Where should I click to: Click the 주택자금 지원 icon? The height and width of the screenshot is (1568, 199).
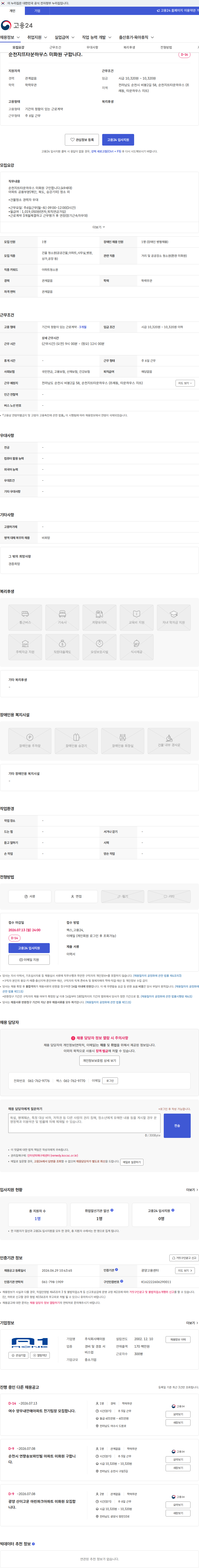click(25, 647)
